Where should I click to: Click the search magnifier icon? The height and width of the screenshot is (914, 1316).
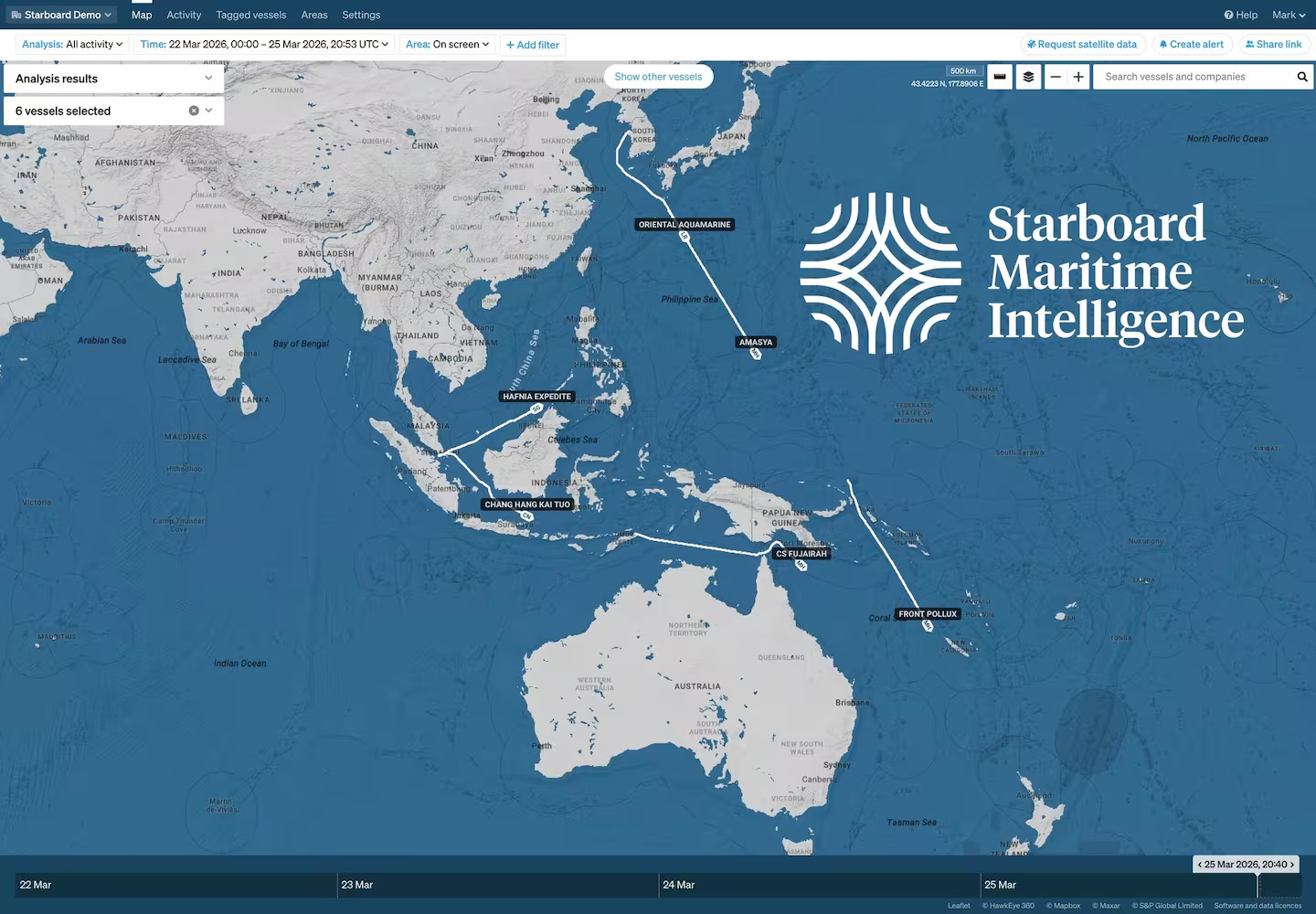[1302, 77]
